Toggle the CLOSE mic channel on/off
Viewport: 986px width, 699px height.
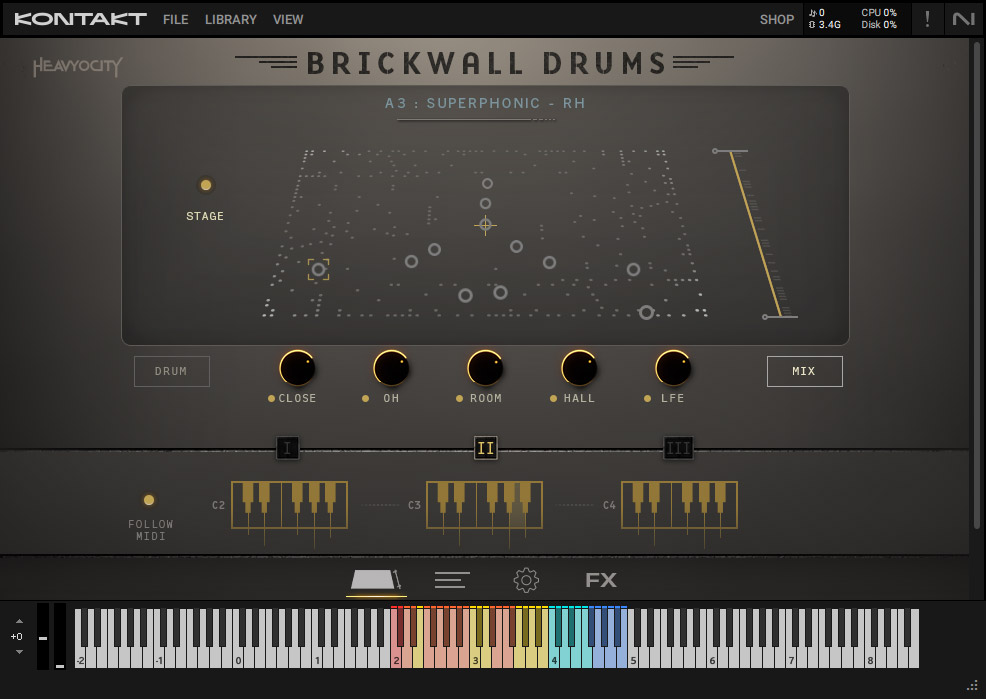pos(271,399)
